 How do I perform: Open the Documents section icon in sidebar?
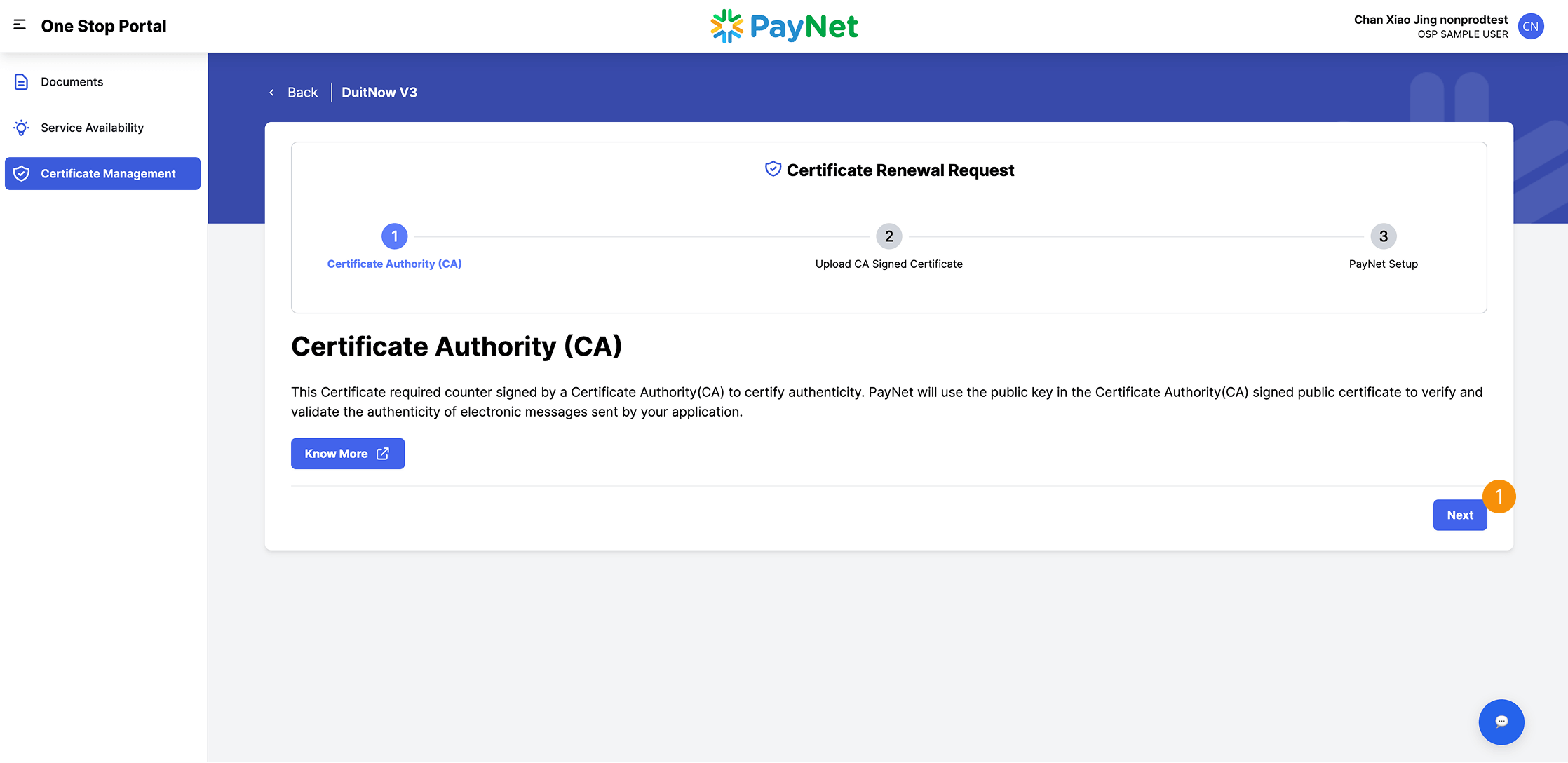(x=20, y=81)
